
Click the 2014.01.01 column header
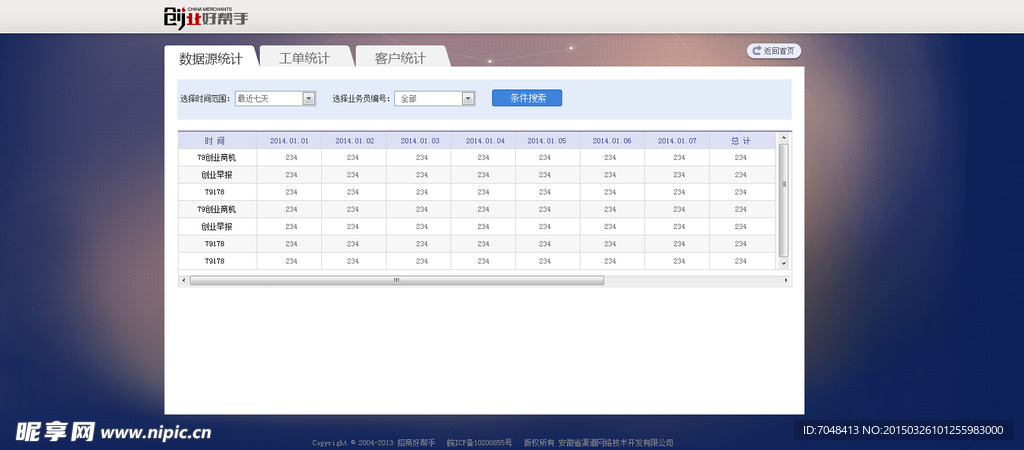(289, 141)
